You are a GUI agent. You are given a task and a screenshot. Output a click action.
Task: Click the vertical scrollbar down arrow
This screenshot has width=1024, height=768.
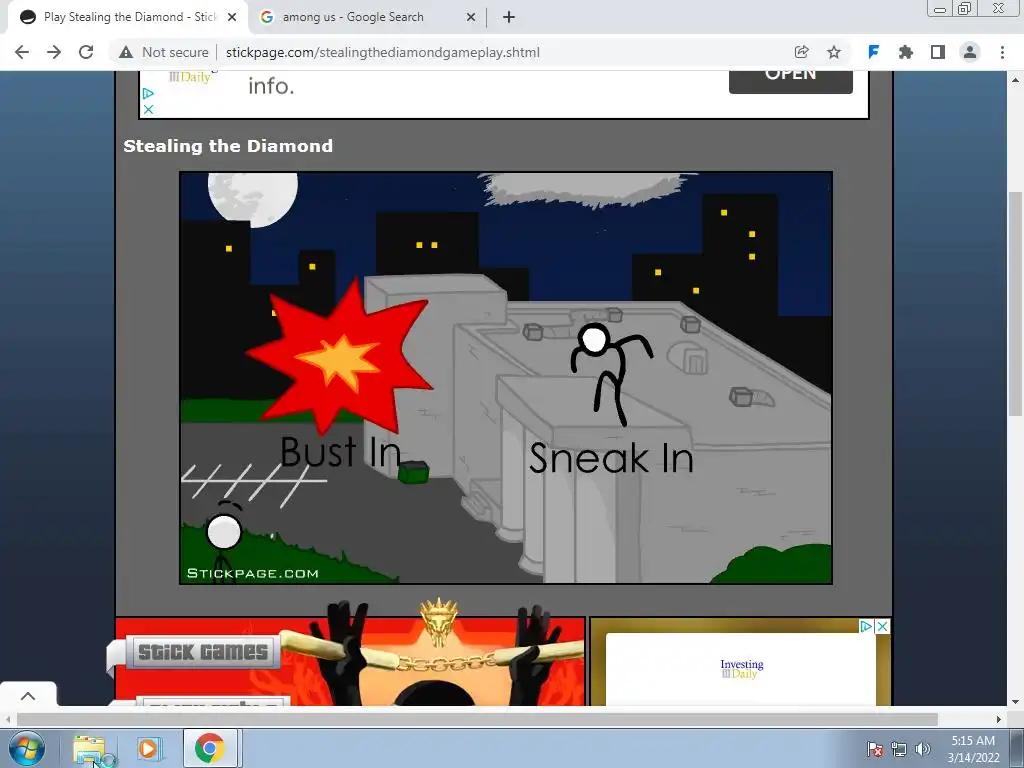point(1015,702)
